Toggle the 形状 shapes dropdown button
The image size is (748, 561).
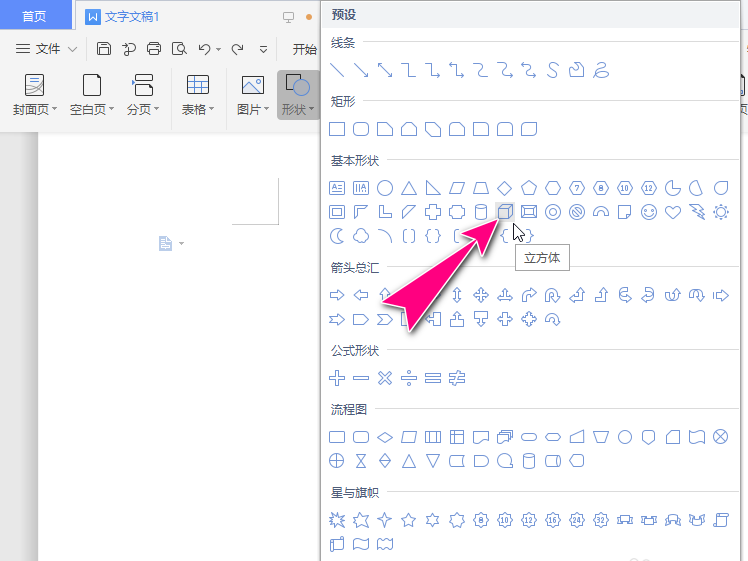(298, 94)
